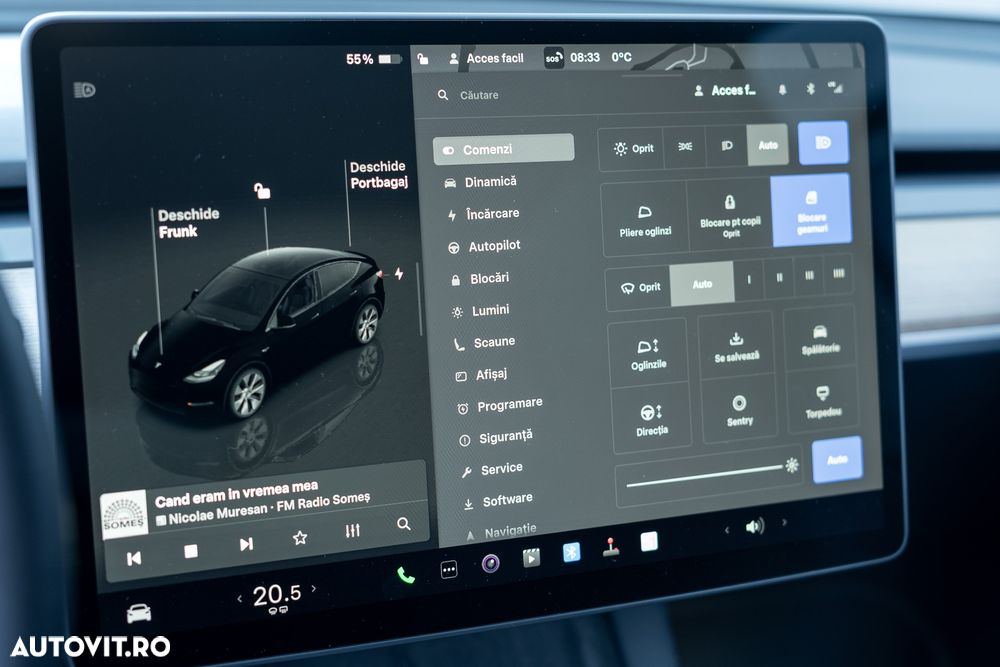Skip to previous track
This screenshot has width=1000, height=667.
click(x=134, y=559)
